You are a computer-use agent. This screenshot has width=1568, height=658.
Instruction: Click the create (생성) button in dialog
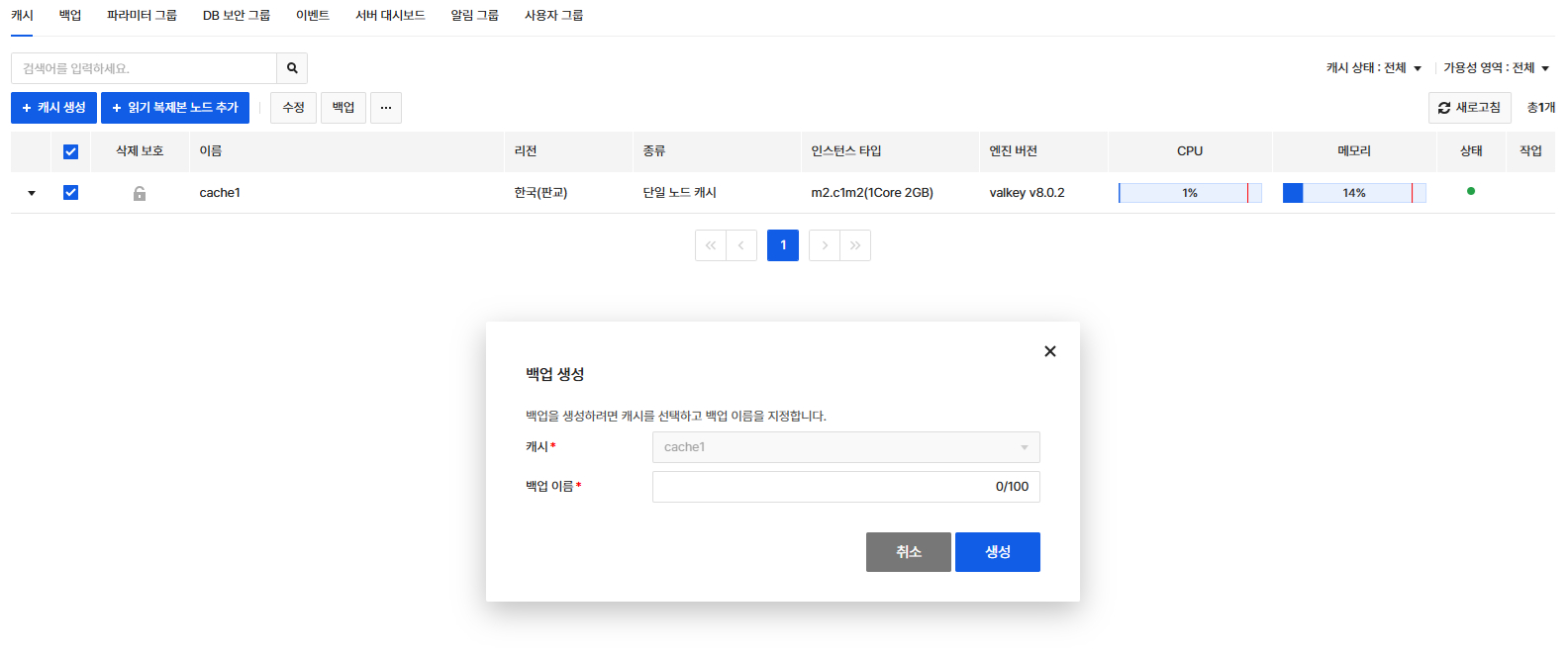pos(997,552)
